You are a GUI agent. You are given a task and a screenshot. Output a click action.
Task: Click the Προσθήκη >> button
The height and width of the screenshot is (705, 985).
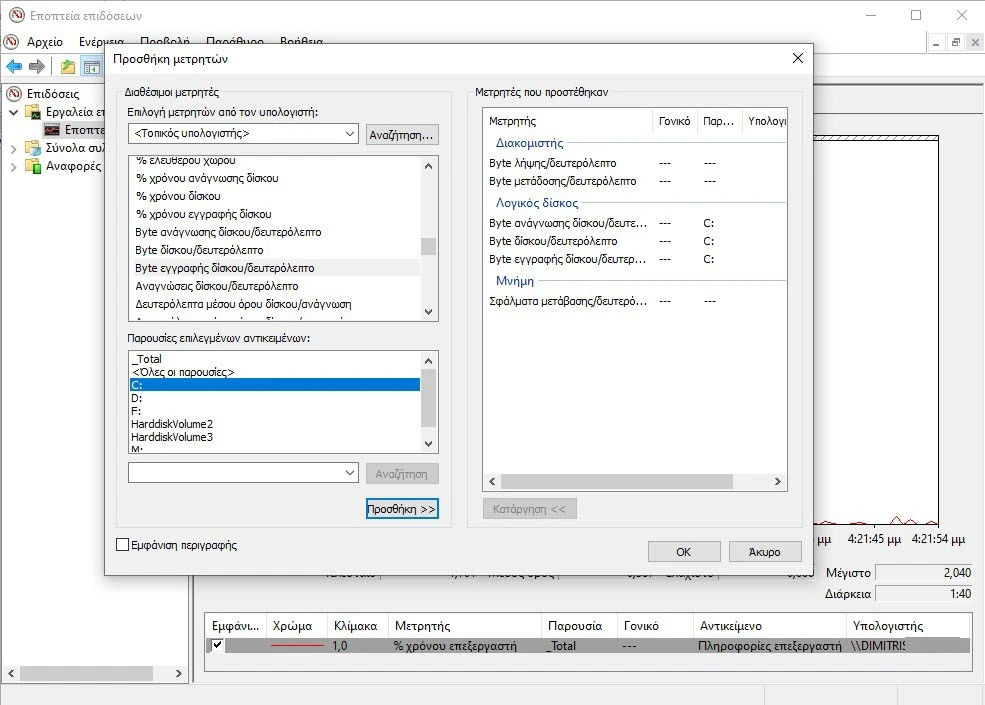coord(402,508)
